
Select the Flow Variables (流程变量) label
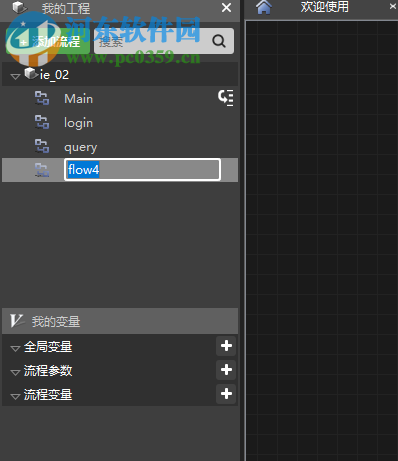(48, 395)
